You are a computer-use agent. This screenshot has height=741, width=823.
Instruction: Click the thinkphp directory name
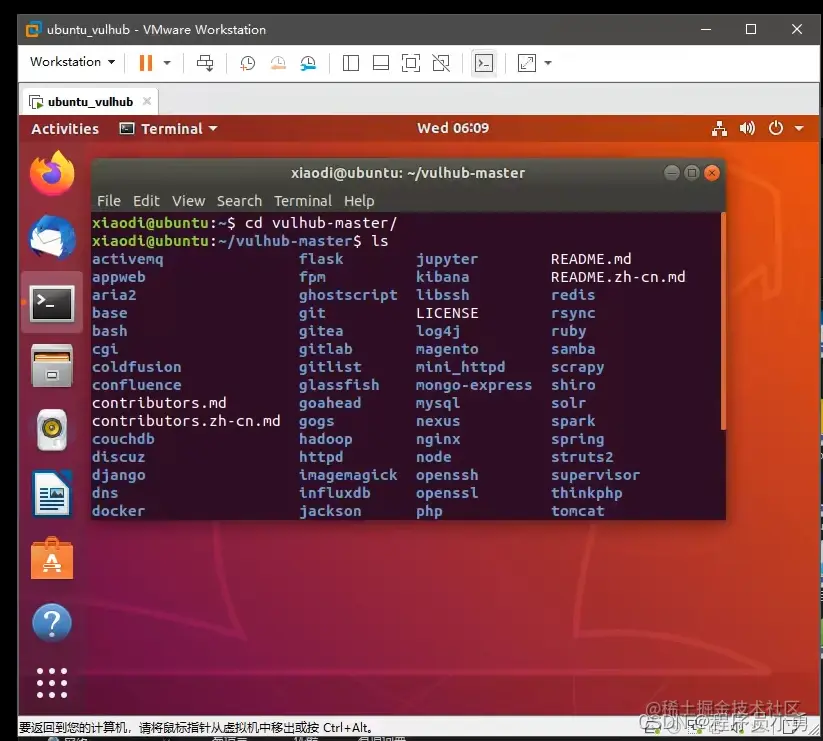coord(586,493)
